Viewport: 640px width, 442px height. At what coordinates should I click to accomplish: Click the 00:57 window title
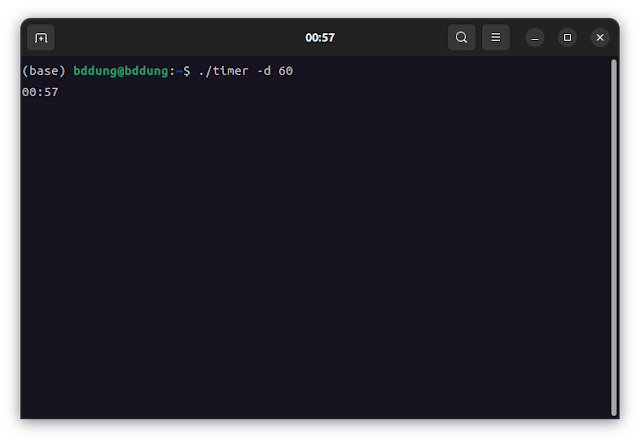320,38
